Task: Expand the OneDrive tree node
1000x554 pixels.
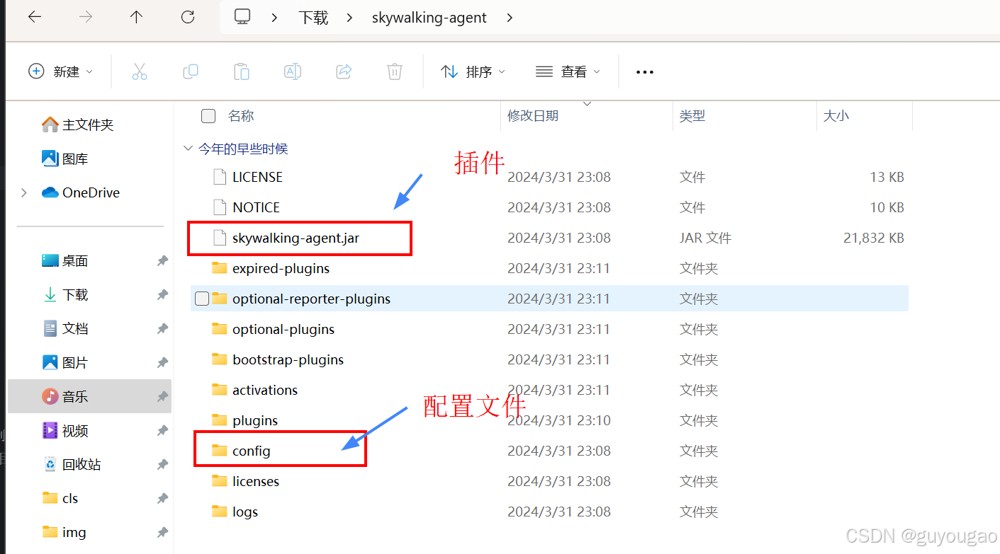Action: (24, 193)
